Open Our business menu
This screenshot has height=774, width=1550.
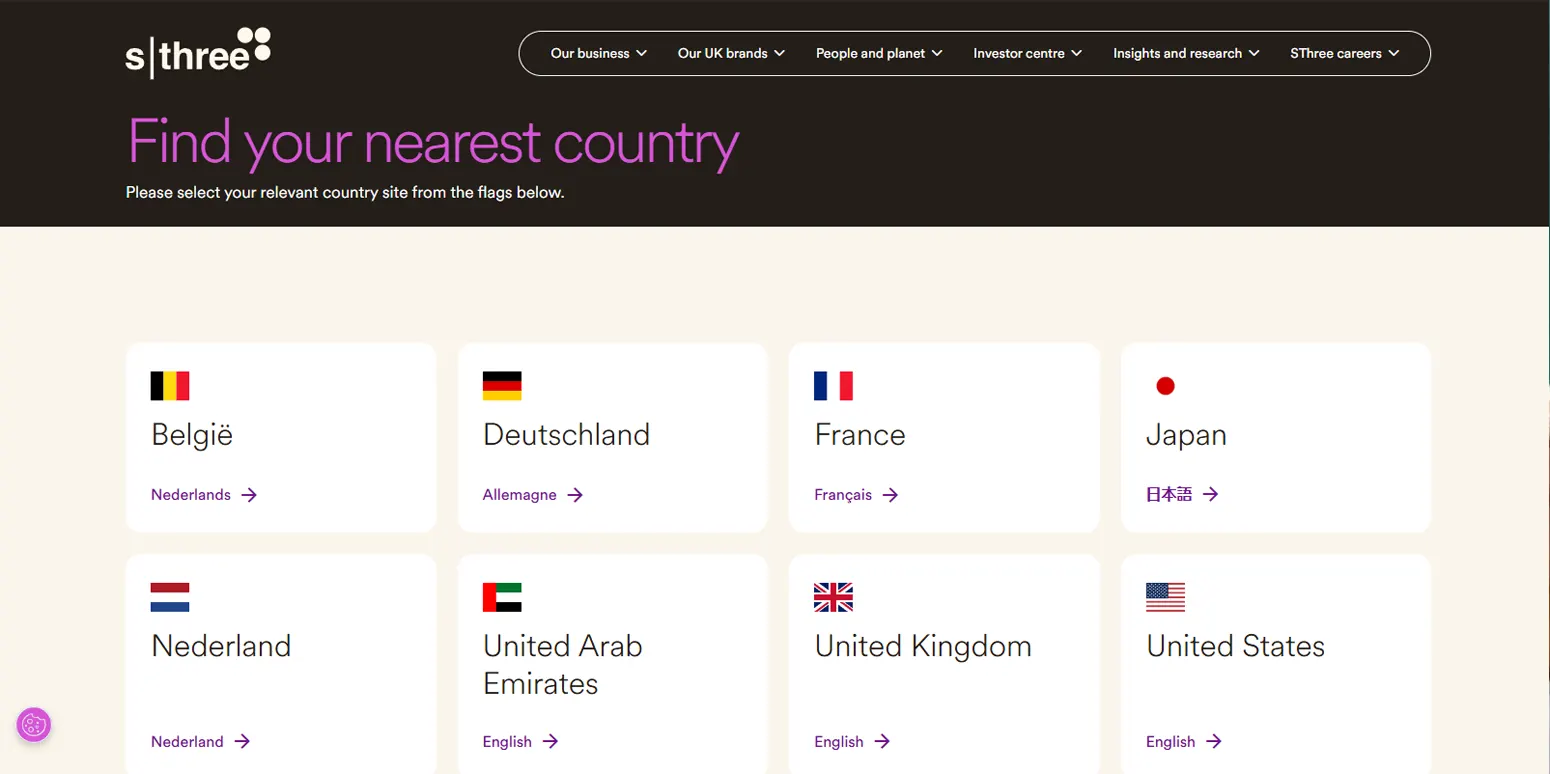599,53
